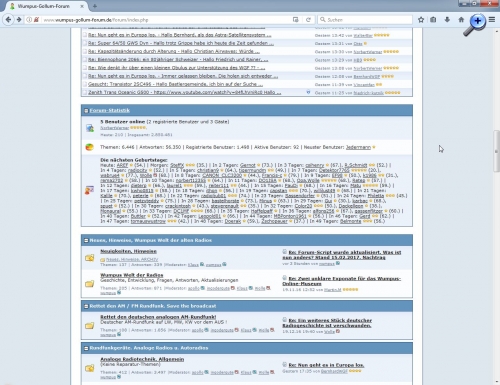
Task: Reload the page with the refresh icon
Action: (x=308, y=20)
